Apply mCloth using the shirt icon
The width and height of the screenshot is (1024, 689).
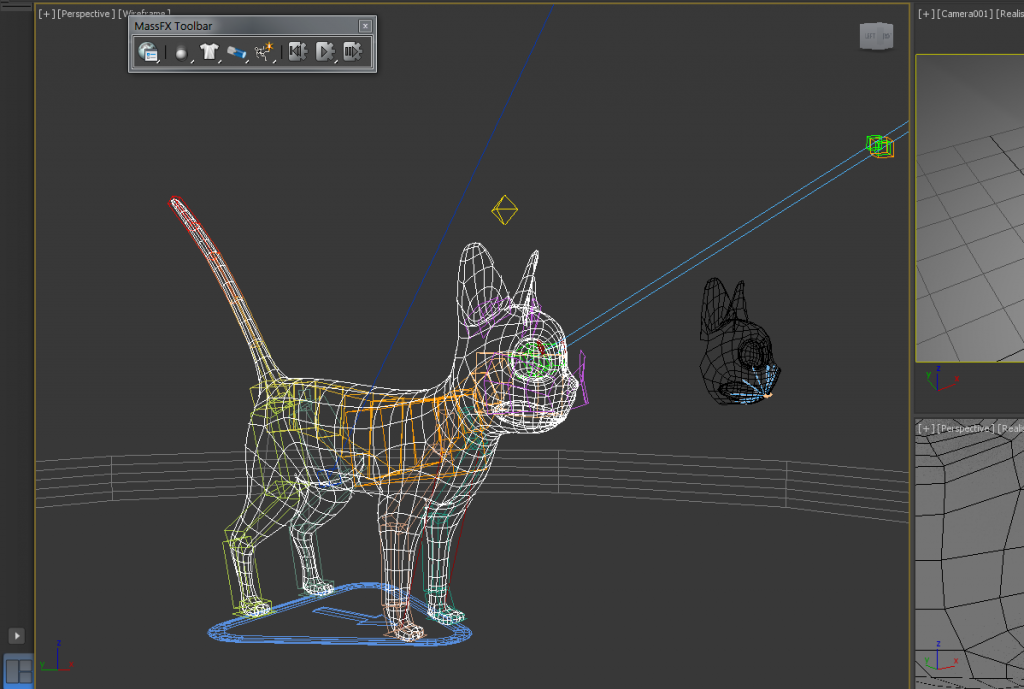[x=208, y=53]
